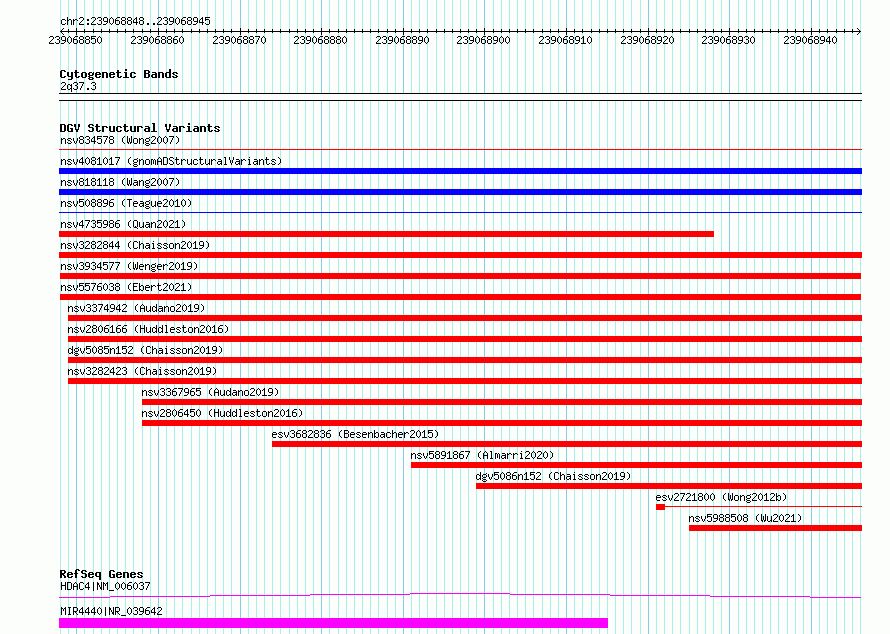This screenshot has width=890, height=634.
Task: Click the RefSeq Genes track title
Action: [101, 574]
